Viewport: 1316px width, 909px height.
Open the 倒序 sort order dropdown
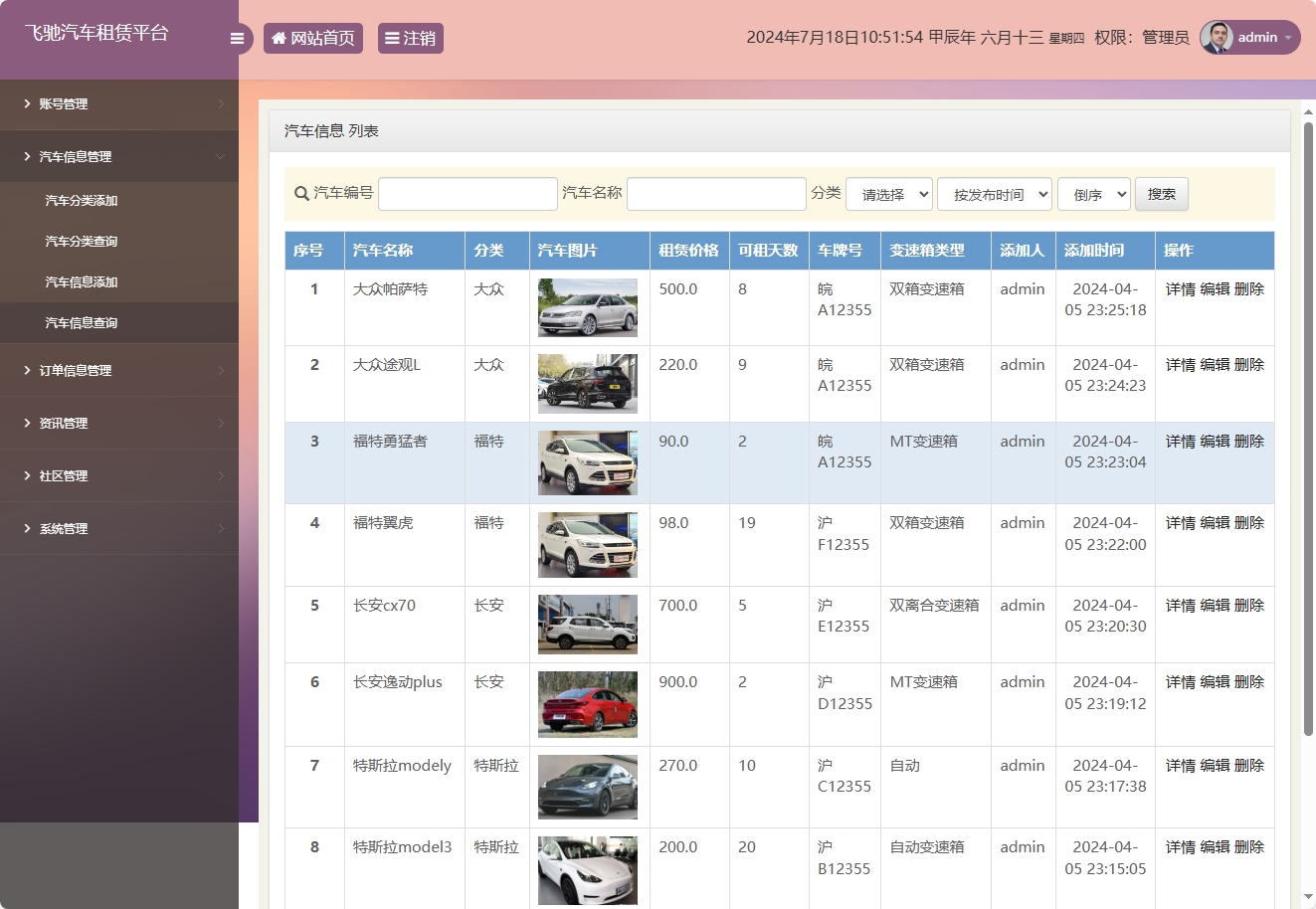(1093, 194)
